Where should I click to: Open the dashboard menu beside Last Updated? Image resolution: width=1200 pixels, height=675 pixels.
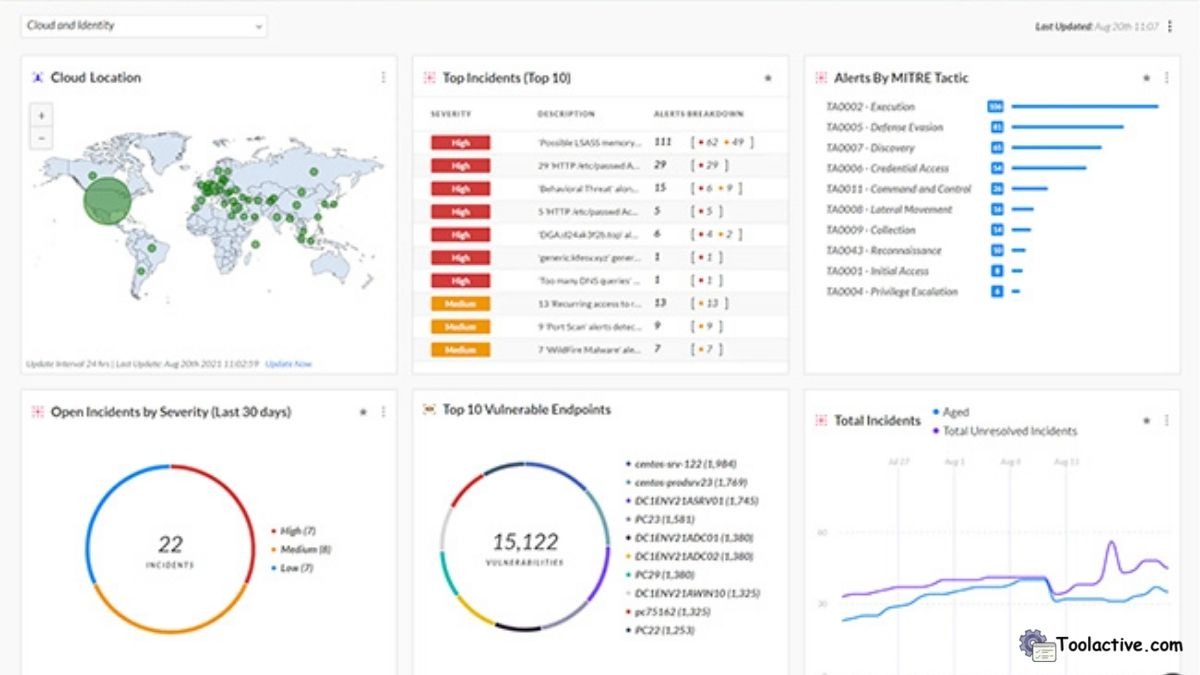tap(1170, 27)
